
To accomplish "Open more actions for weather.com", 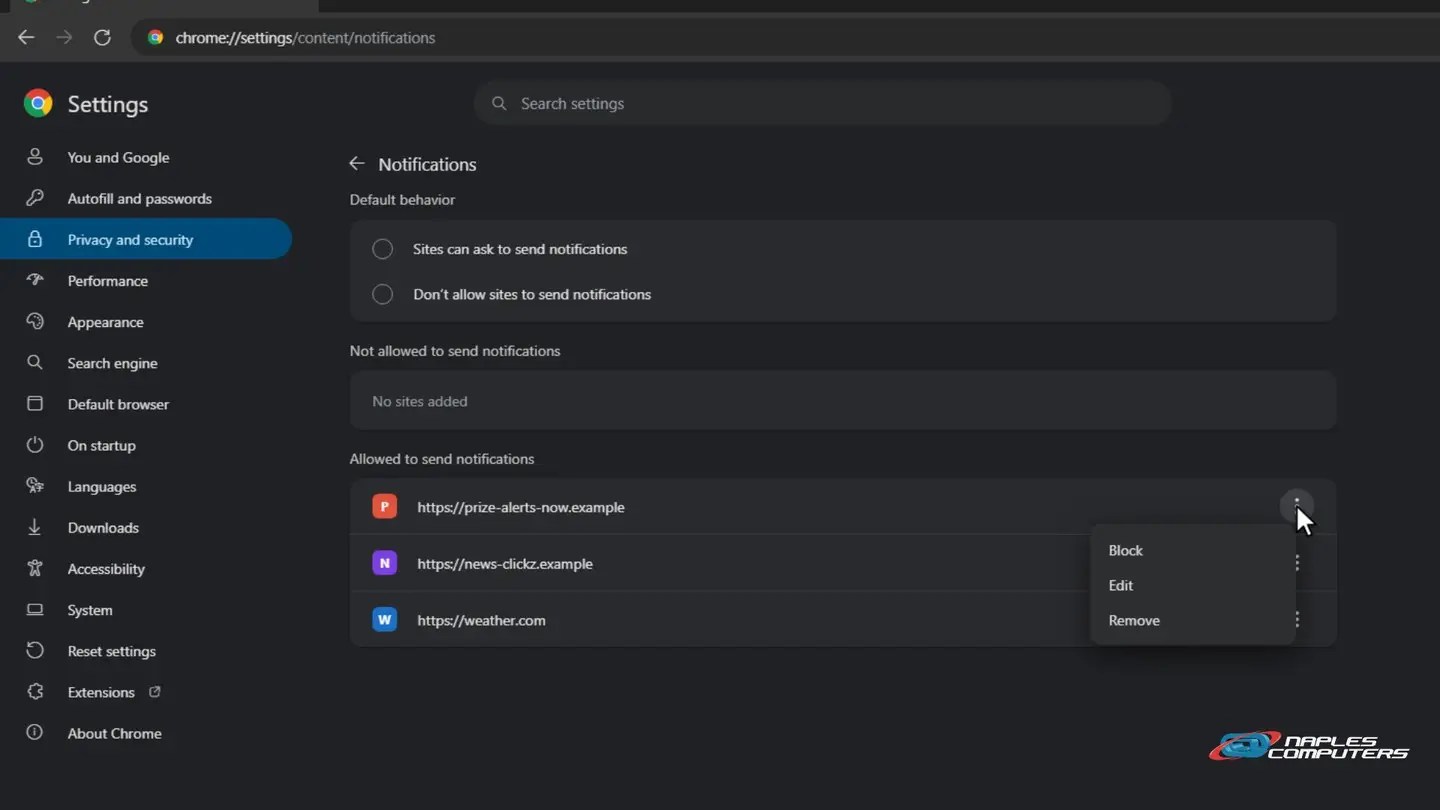I will [1297, 620].
